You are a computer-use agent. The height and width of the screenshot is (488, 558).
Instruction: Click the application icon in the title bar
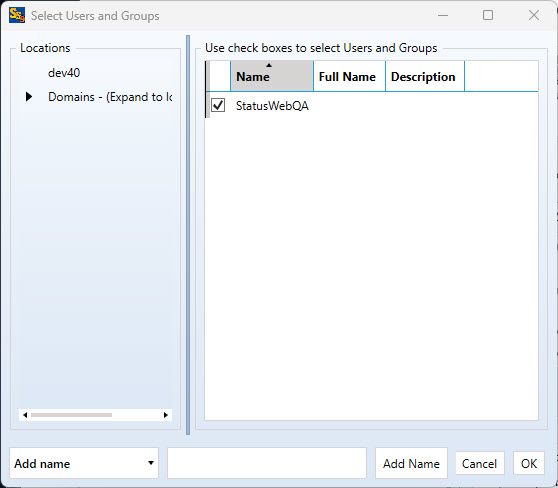click(x=17, y=15)
